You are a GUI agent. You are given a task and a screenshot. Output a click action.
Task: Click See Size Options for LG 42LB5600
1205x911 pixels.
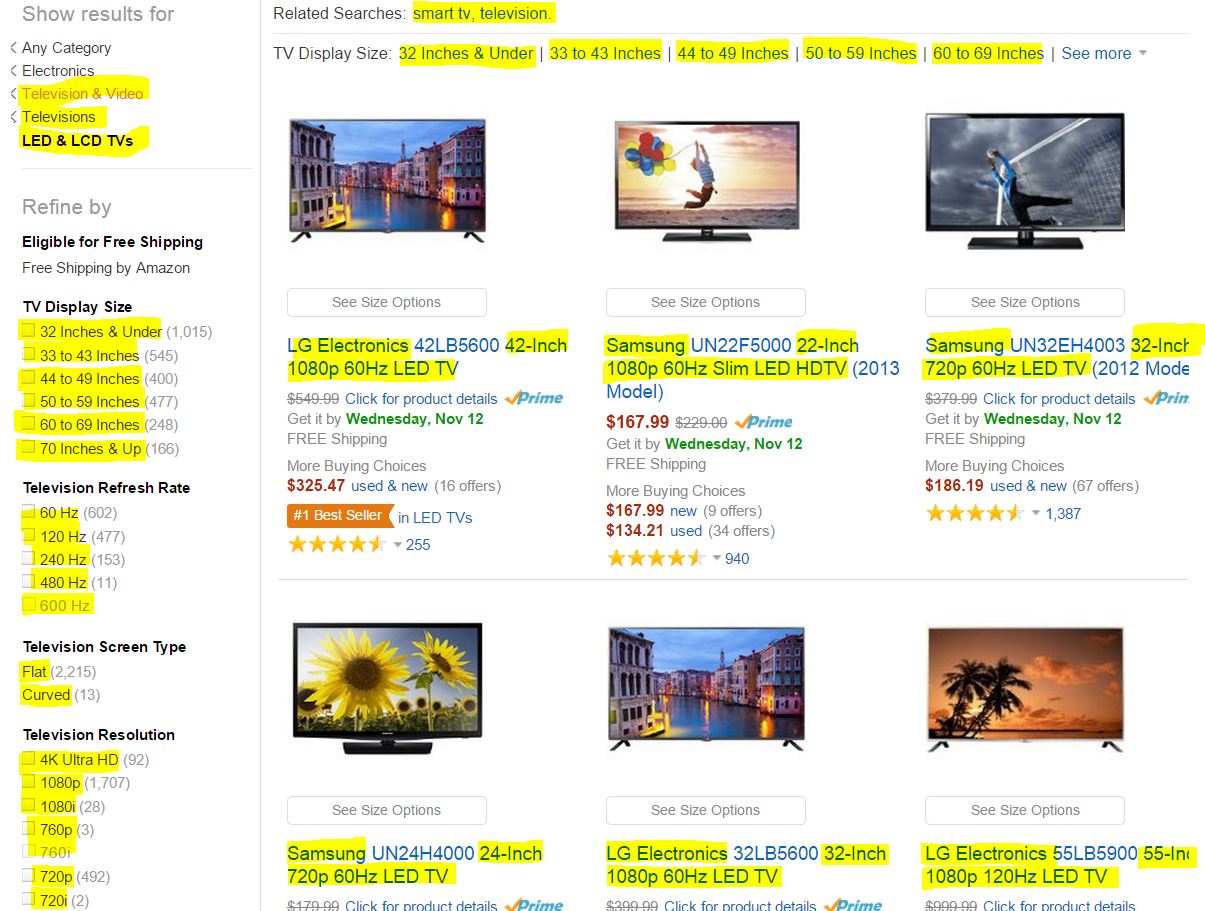(x=387, y=302)
